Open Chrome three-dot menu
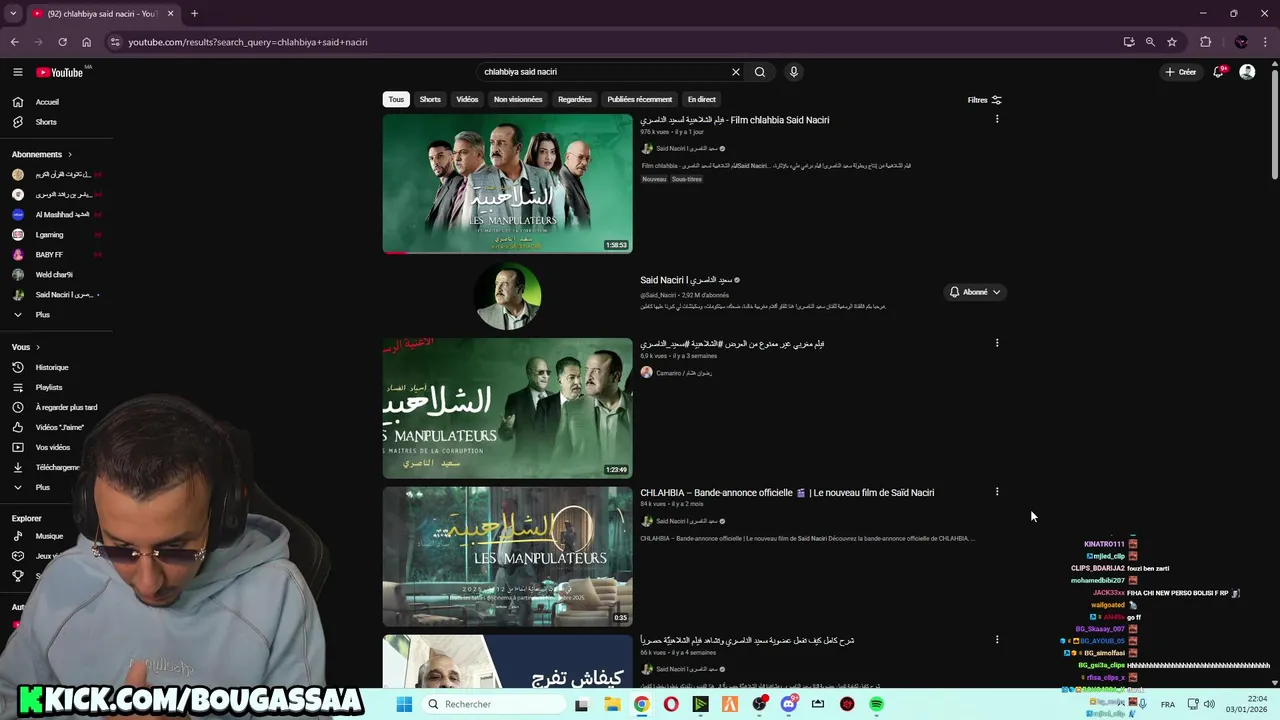 [x=1265, y=42]
